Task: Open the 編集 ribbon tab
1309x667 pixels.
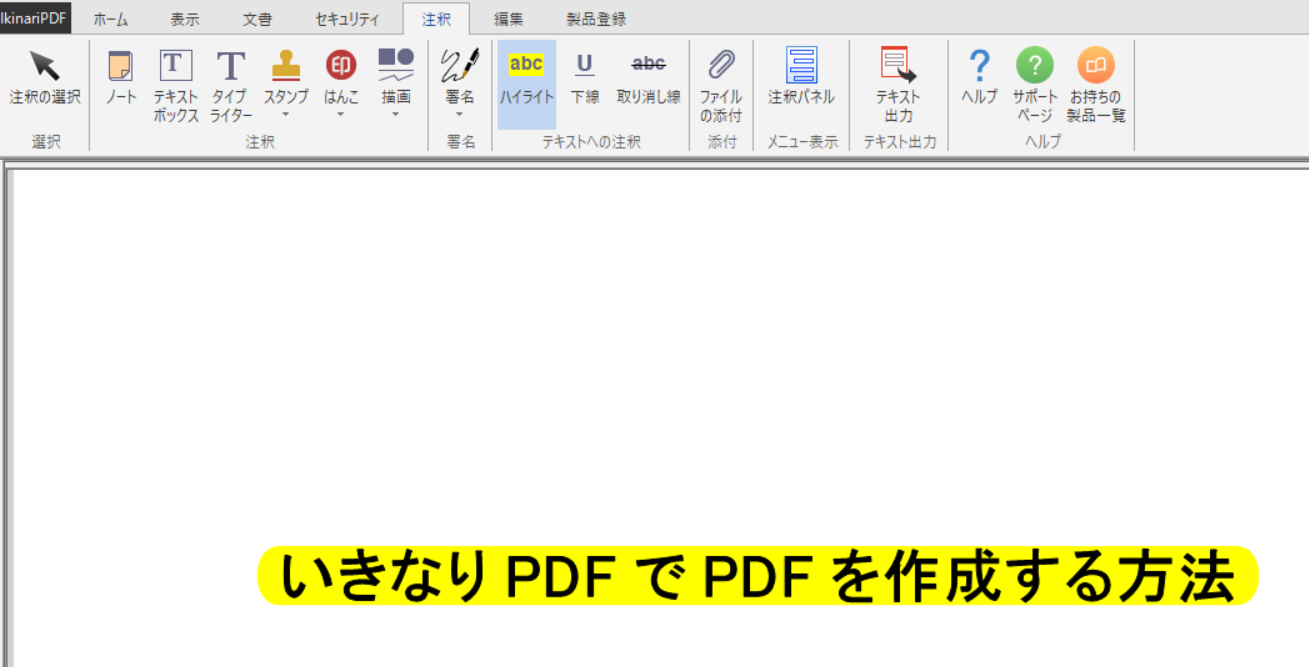Action: point(508,19)
